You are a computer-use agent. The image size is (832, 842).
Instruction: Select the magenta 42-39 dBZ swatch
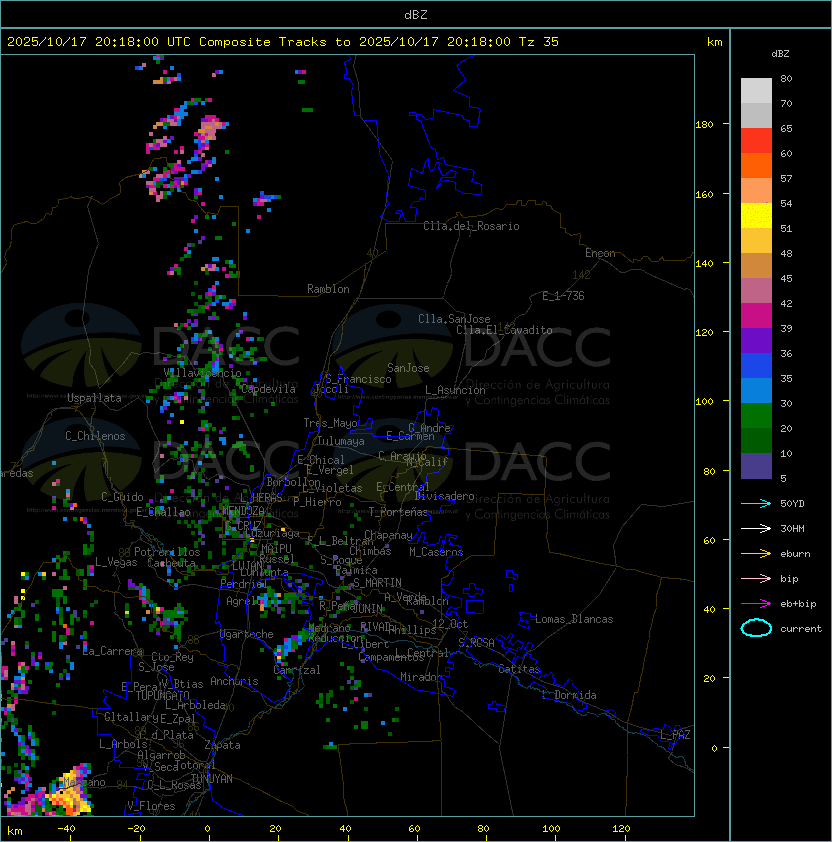756,315
